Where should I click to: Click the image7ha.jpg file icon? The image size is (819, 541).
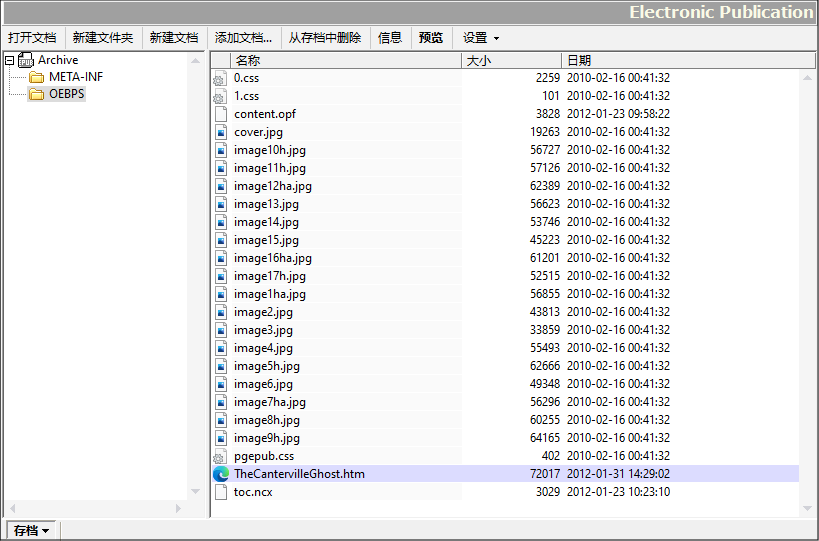coord(220,402)
